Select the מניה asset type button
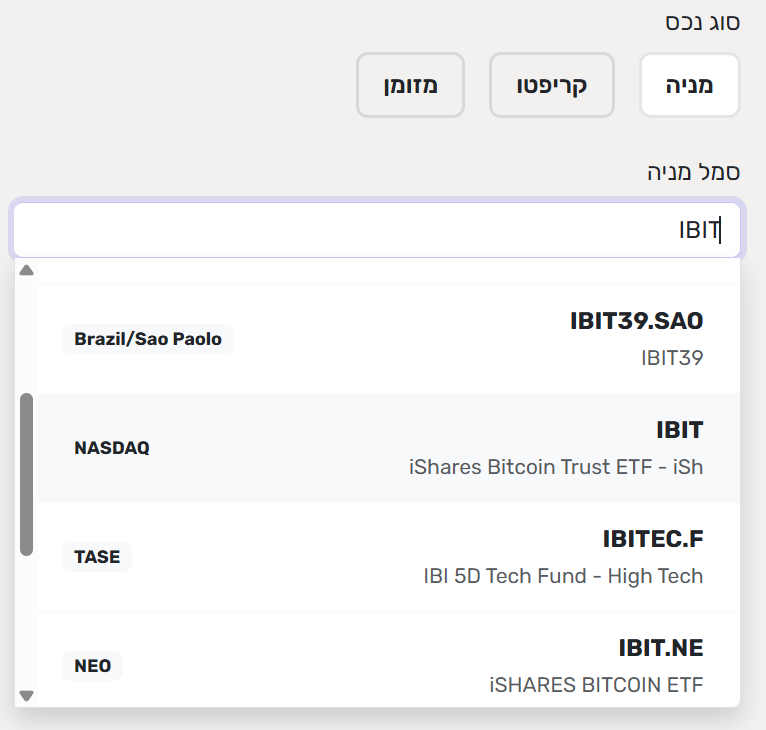This screenshot has height=730, width=766. pyautogui.click(x=689, y=85)
